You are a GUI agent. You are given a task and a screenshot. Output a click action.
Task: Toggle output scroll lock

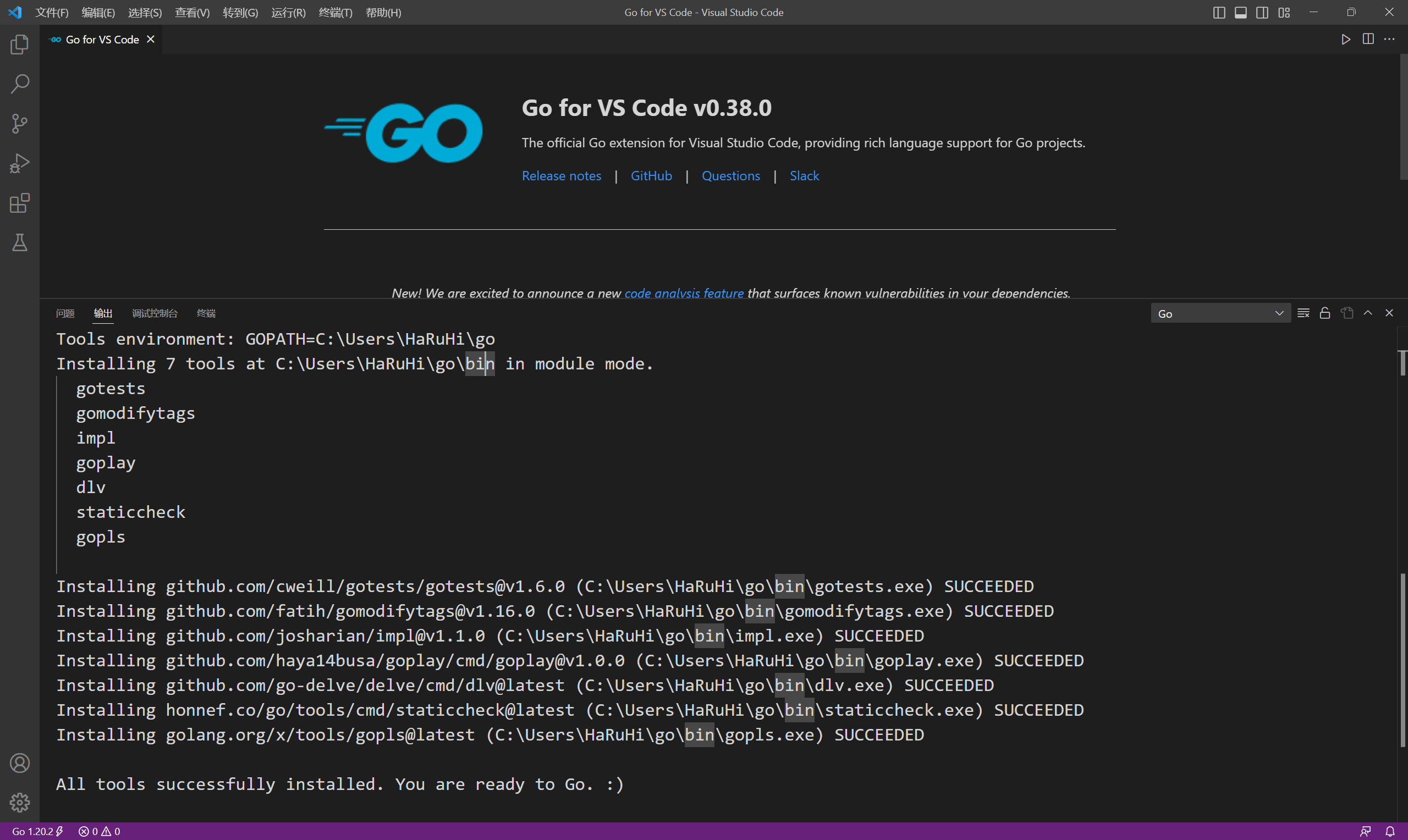tap(1325, 313)
